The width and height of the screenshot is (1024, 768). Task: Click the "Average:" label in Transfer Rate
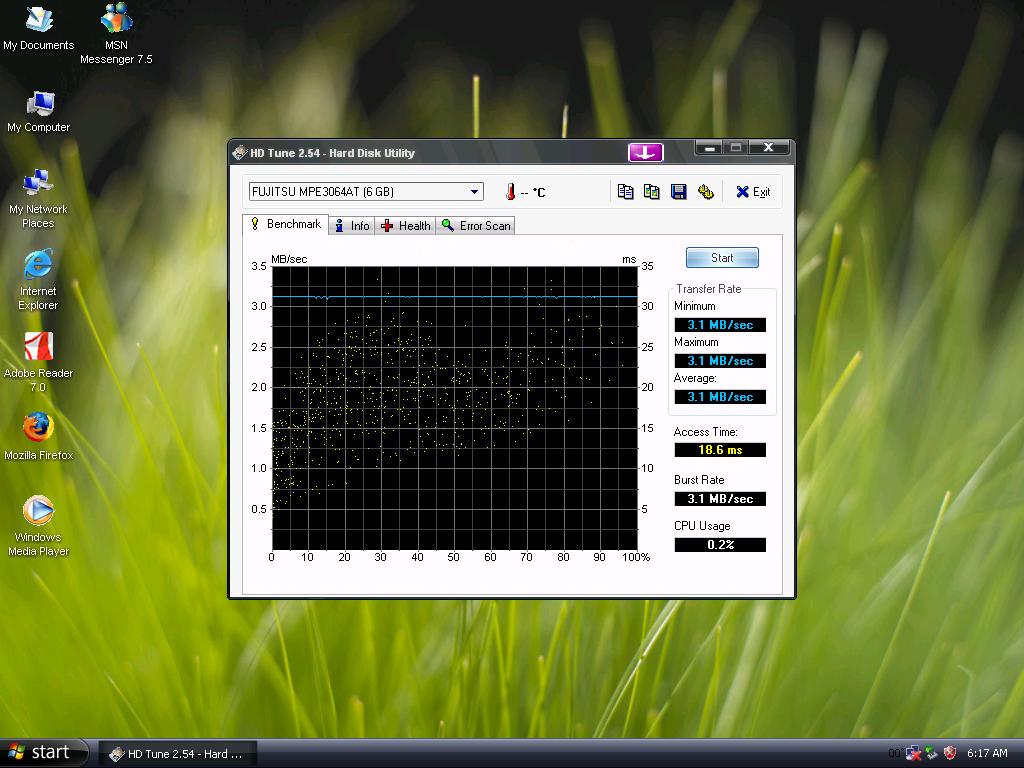coord(695,378)
